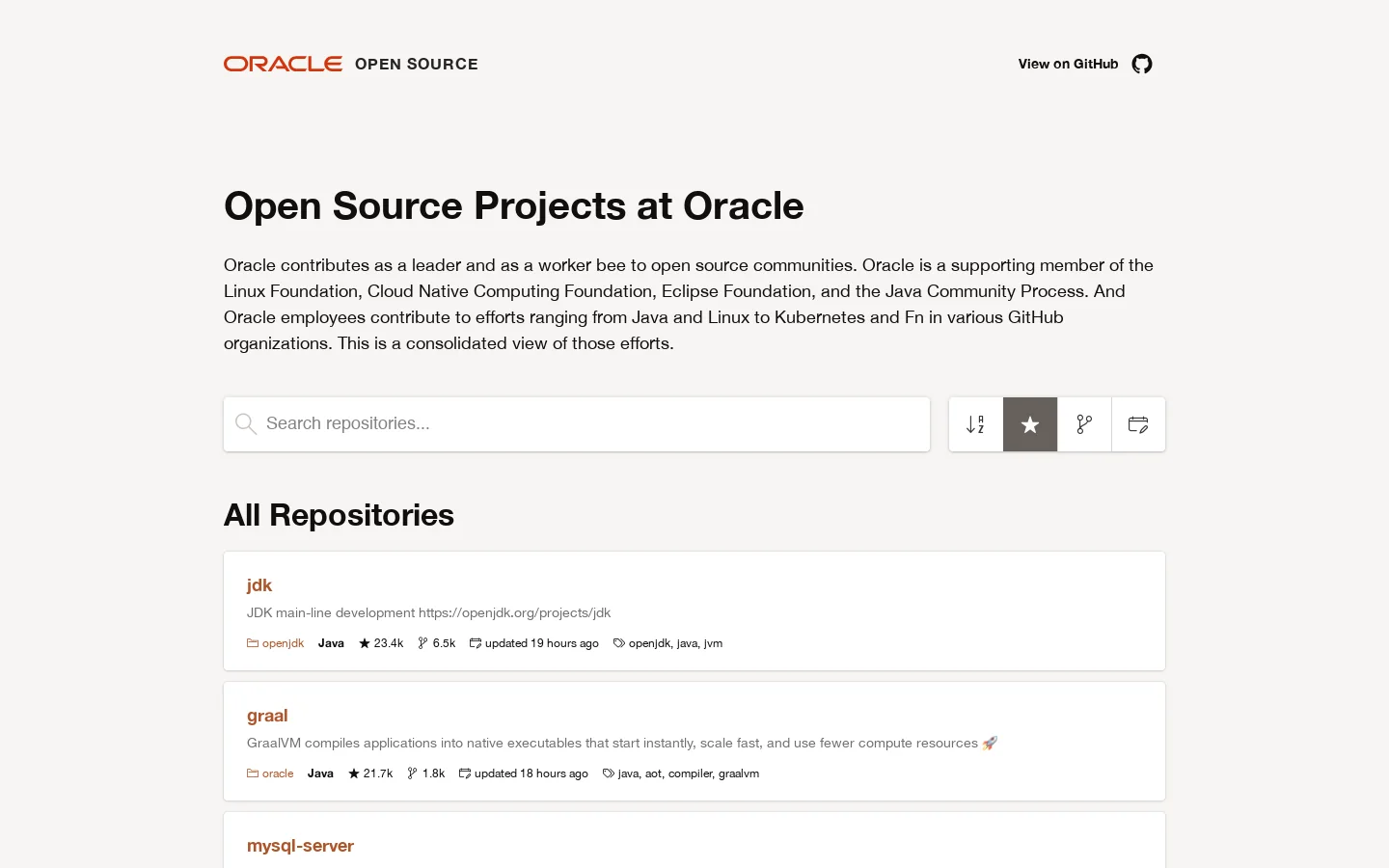Click the 'openjdk, java, jvm' topics text
The height and width of the screenshot is (868, 1389).
[675, 643]
